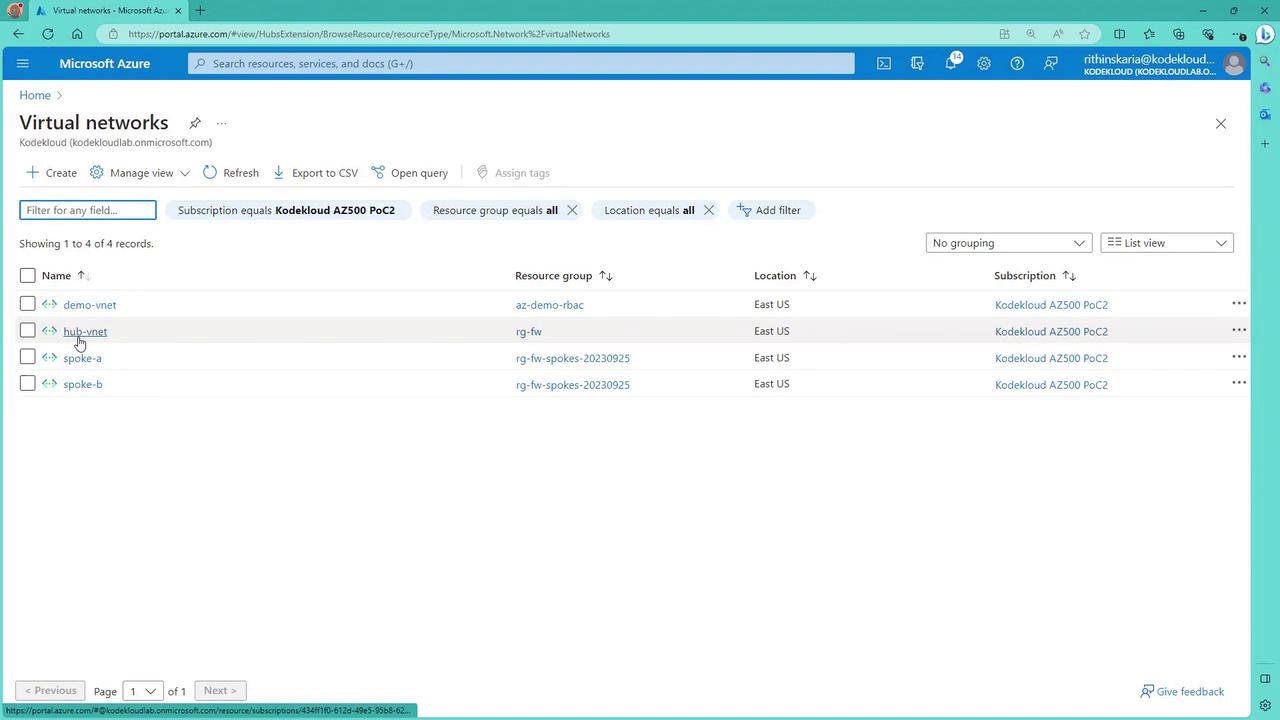
Task: Close the Virtual networks blade
Action: click(1220, 124)
